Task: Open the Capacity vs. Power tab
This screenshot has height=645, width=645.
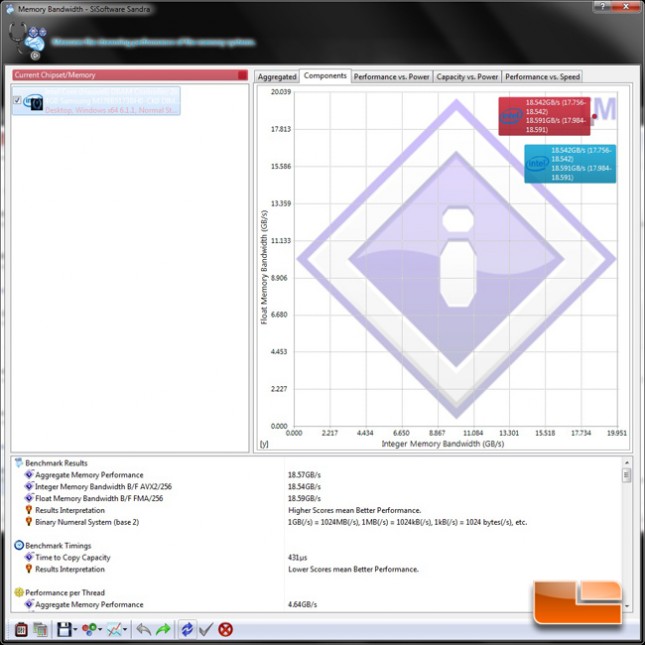Action: [467, 77]
